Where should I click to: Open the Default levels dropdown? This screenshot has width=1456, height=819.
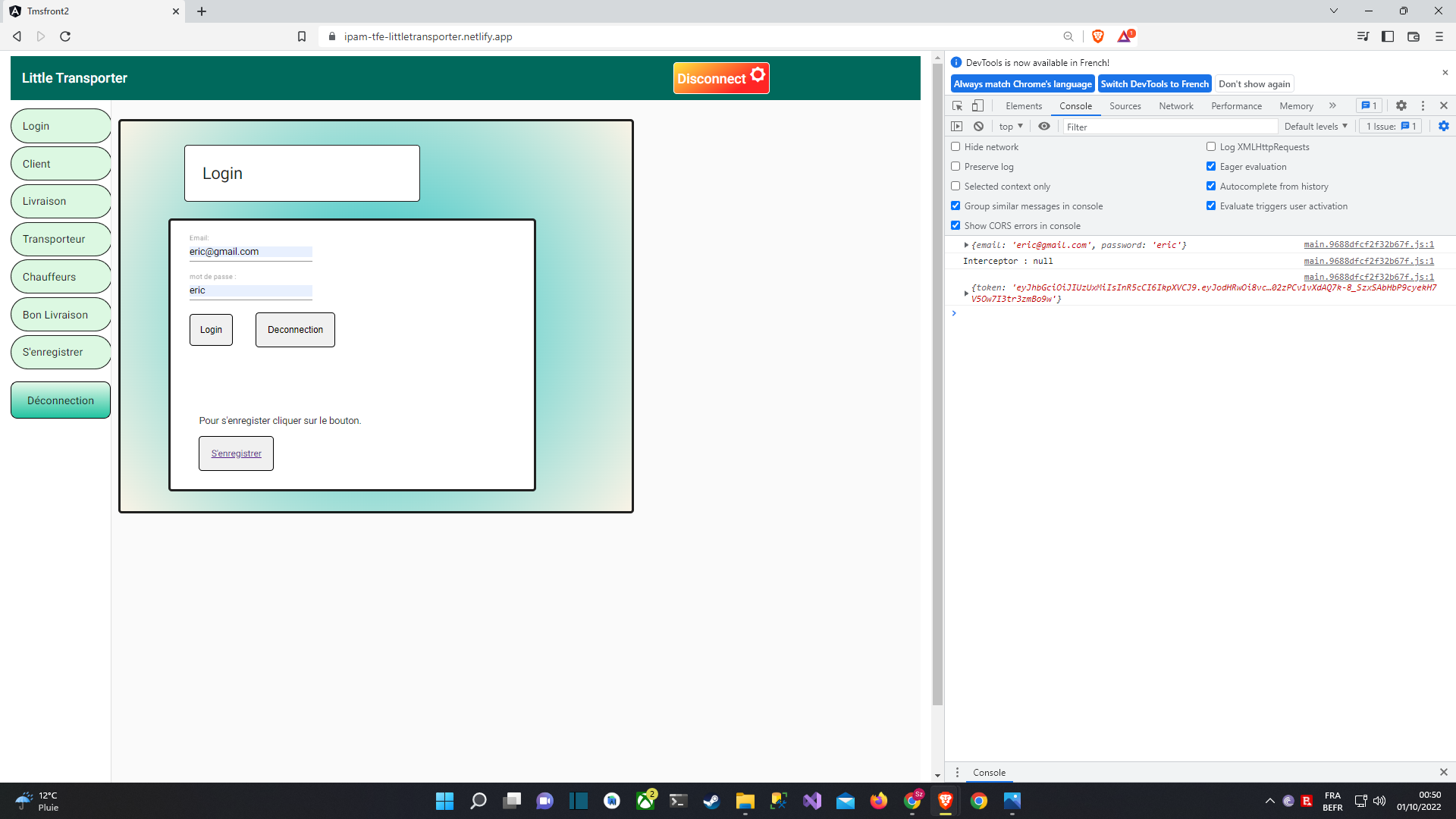pos(1316,127)
